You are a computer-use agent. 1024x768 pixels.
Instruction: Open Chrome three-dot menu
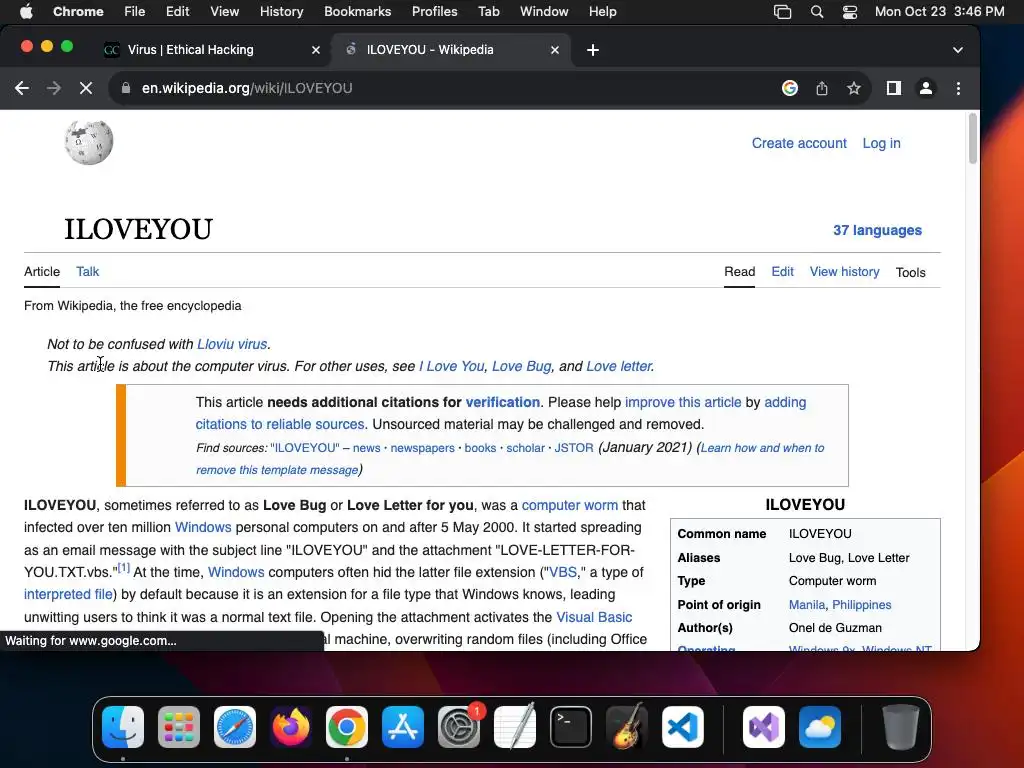958,88
